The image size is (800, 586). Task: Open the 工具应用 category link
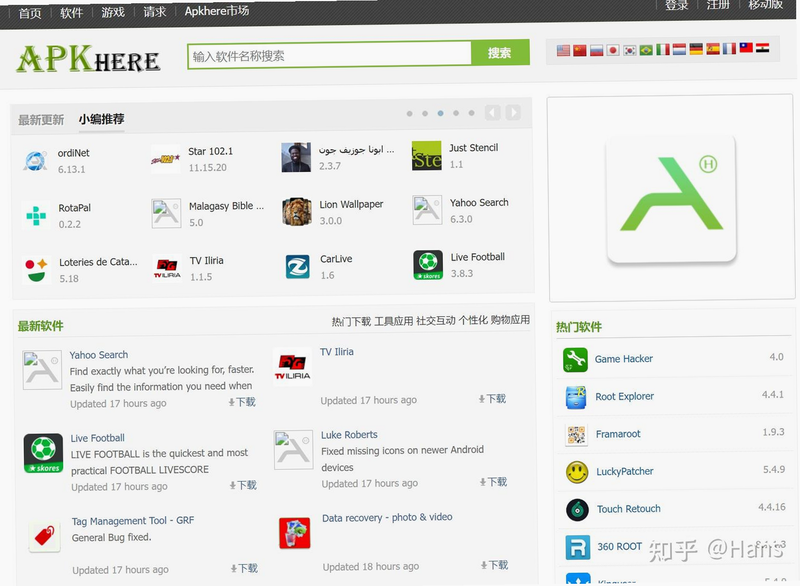pyautogui.click(x=393, y=321)
